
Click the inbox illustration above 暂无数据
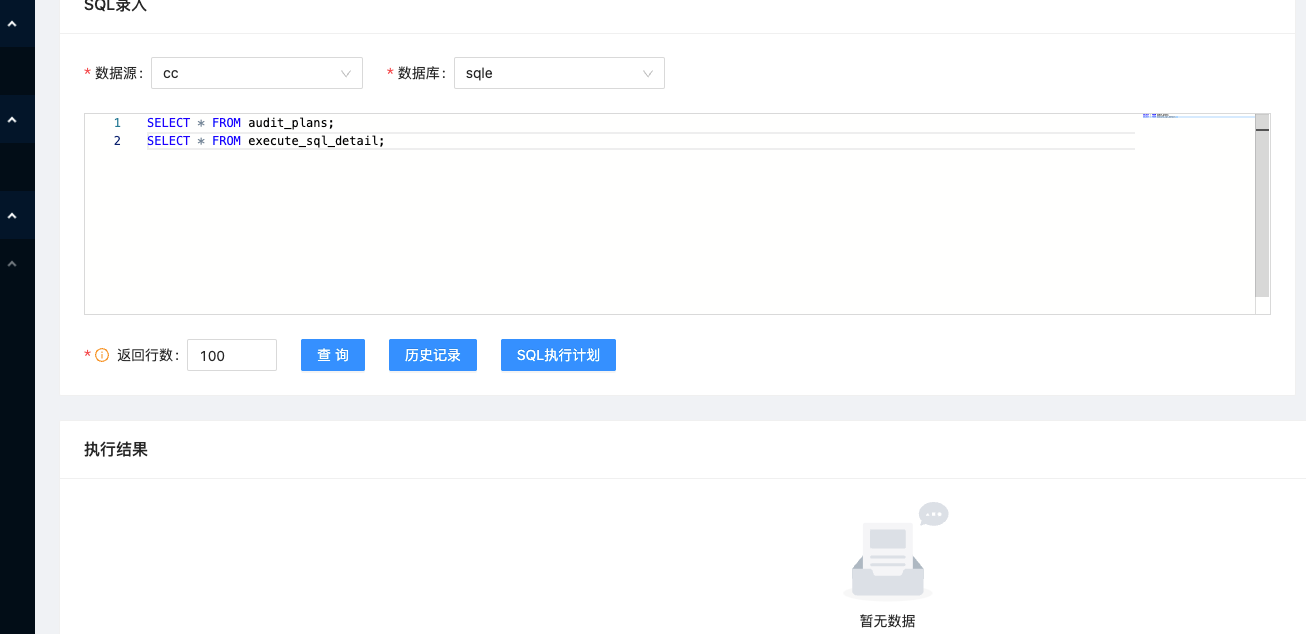(x=888, y=557)
